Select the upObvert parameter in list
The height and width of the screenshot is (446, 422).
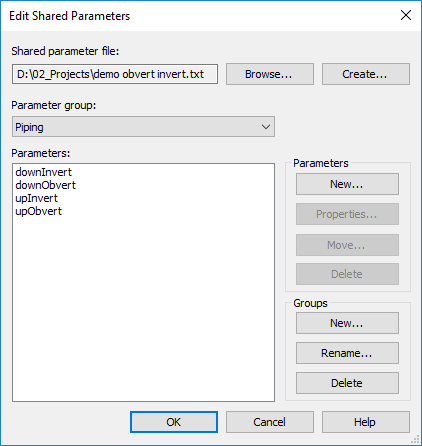click(x=39, y=211)
